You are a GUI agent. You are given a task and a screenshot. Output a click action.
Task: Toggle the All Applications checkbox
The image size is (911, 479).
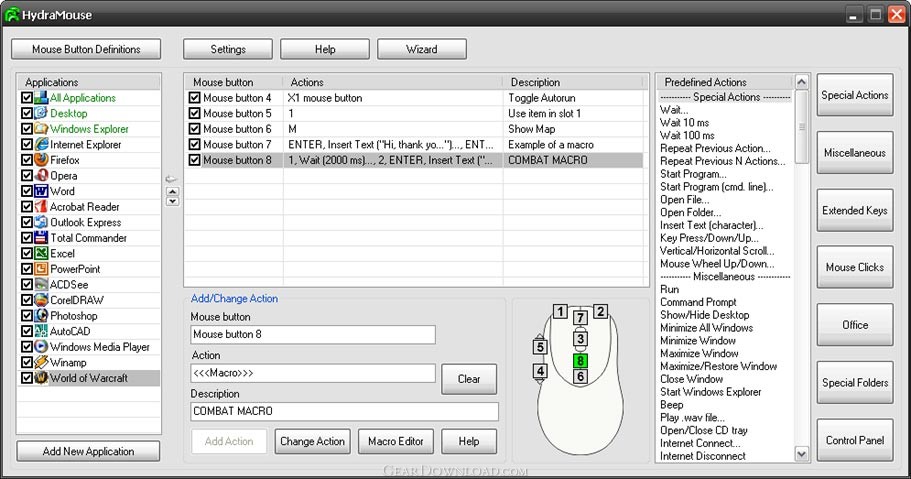[x=27, y=98]
